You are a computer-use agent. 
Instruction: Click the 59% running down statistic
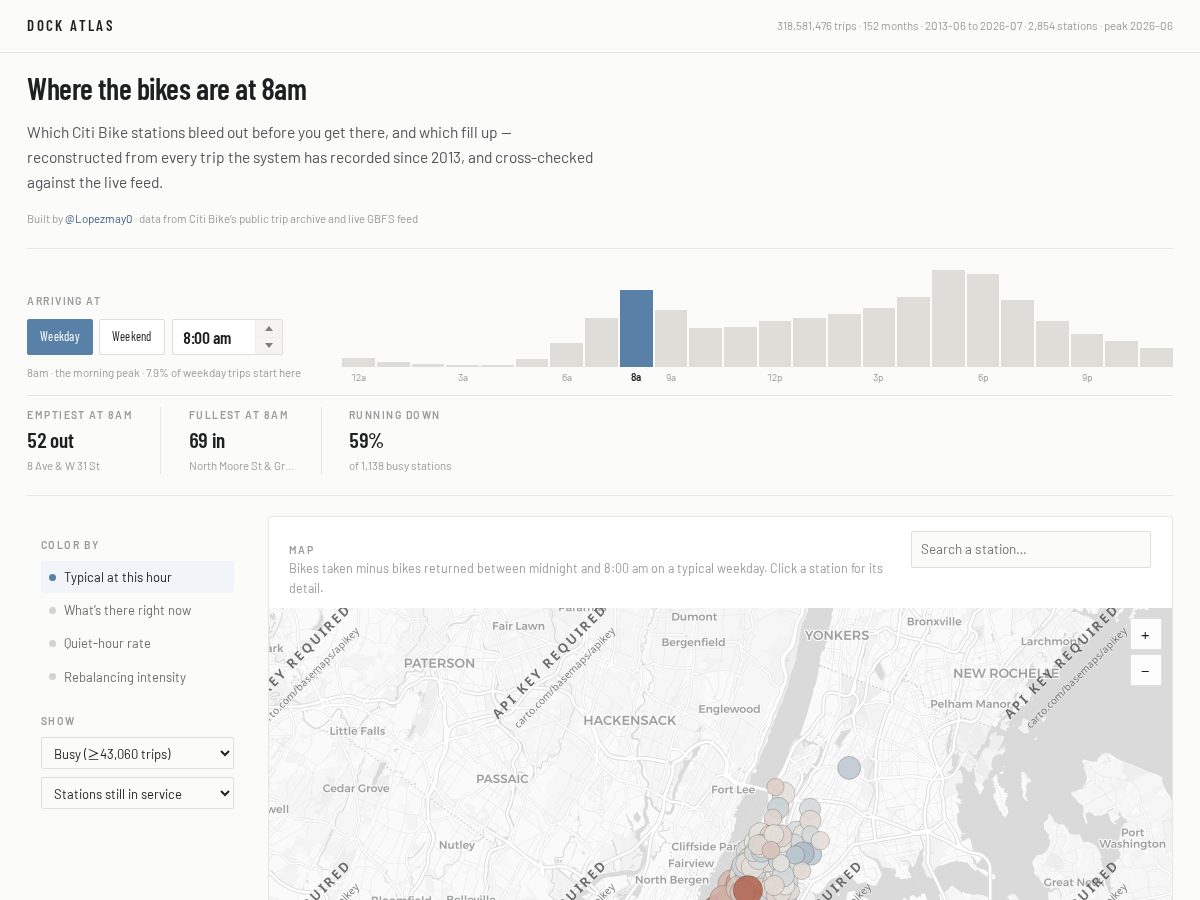tap(366, 440)
